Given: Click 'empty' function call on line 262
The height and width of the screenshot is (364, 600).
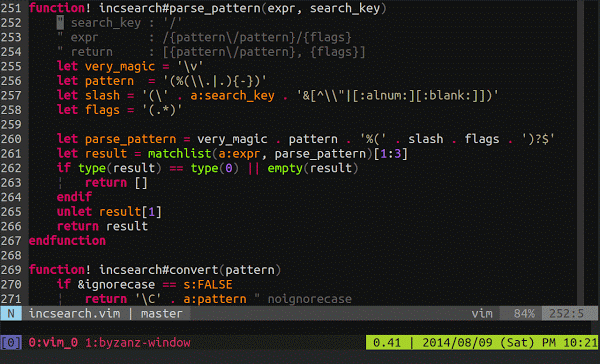Looking at the screenshot, I should 285,168.
